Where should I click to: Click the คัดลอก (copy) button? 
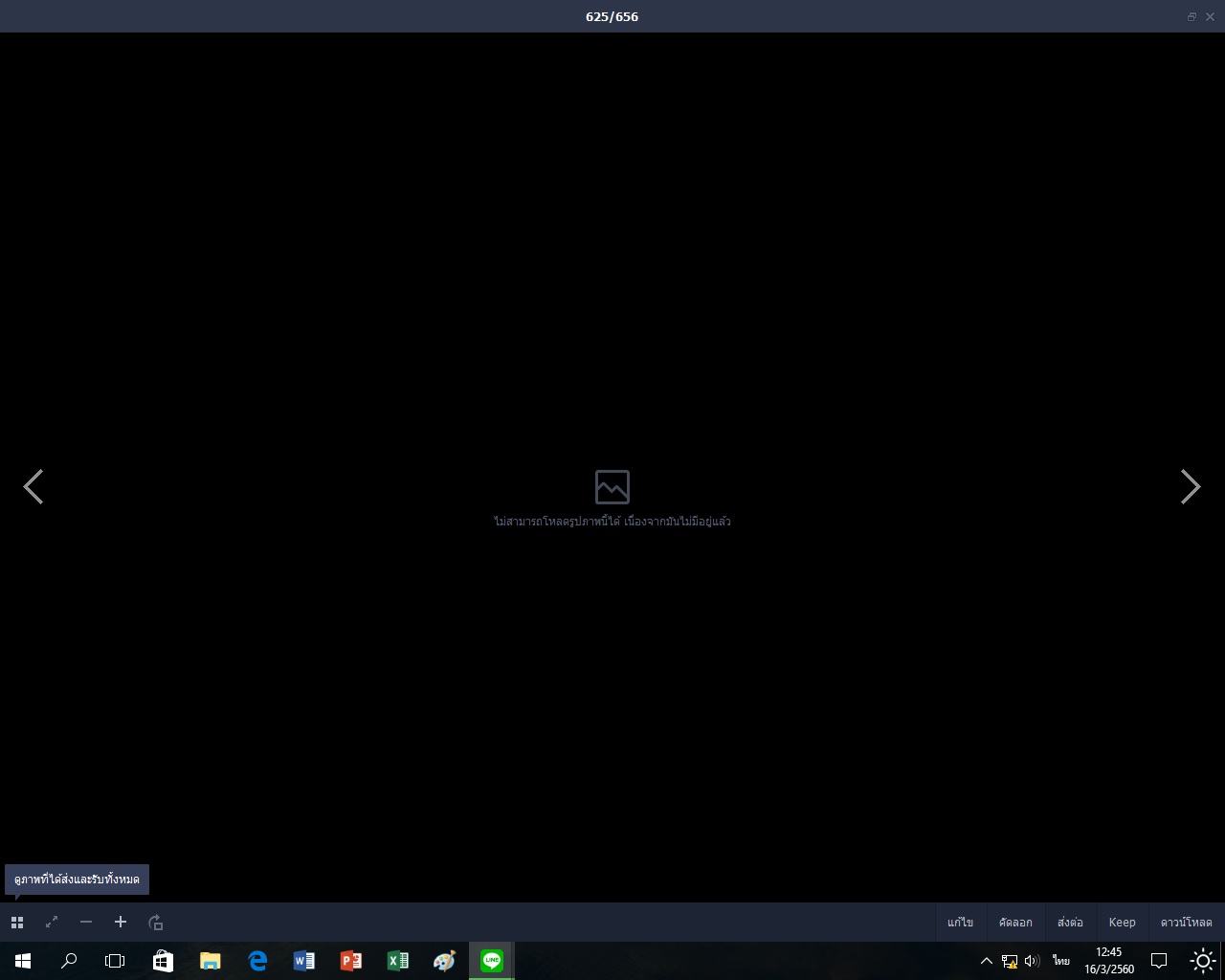[1015, 923]
